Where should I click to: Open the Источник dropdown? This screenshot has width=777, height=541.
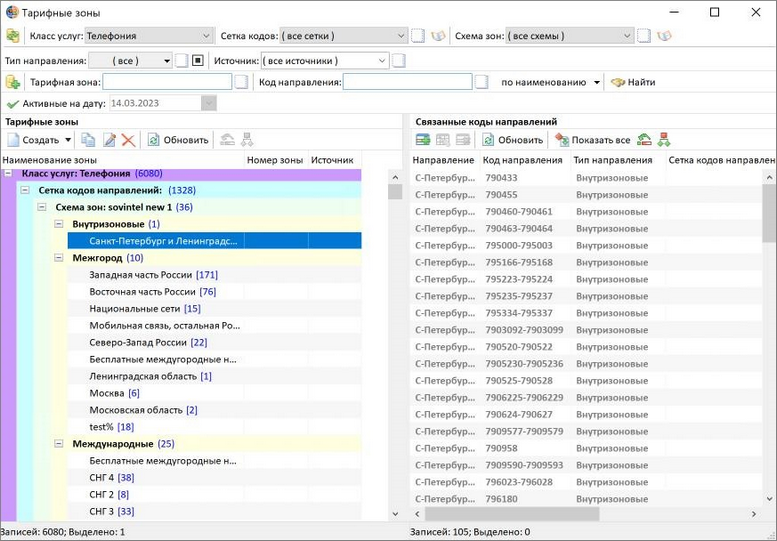[x=382, y=61]
